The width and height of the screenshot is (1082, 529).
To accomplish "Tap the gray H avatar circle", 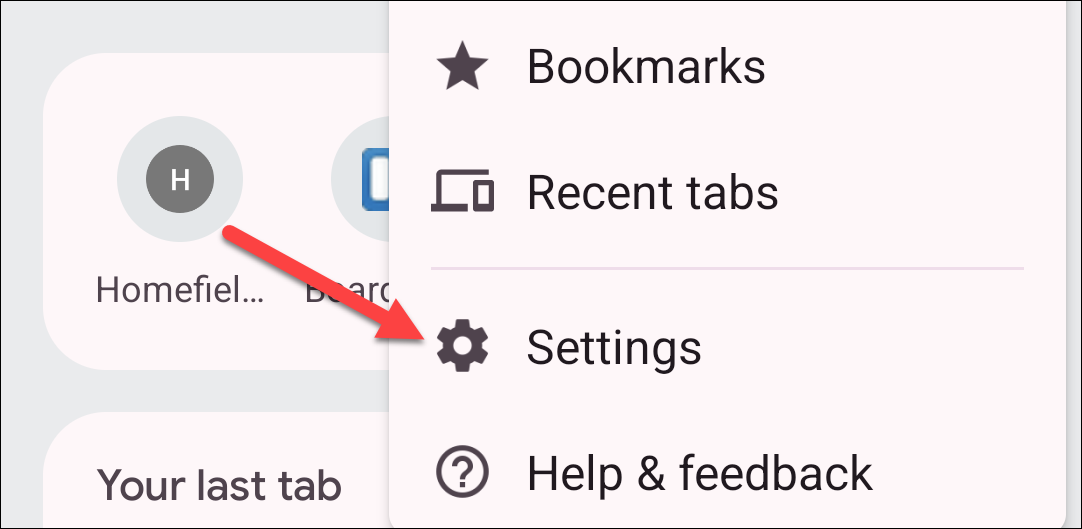I will click(x=180, y=179).
